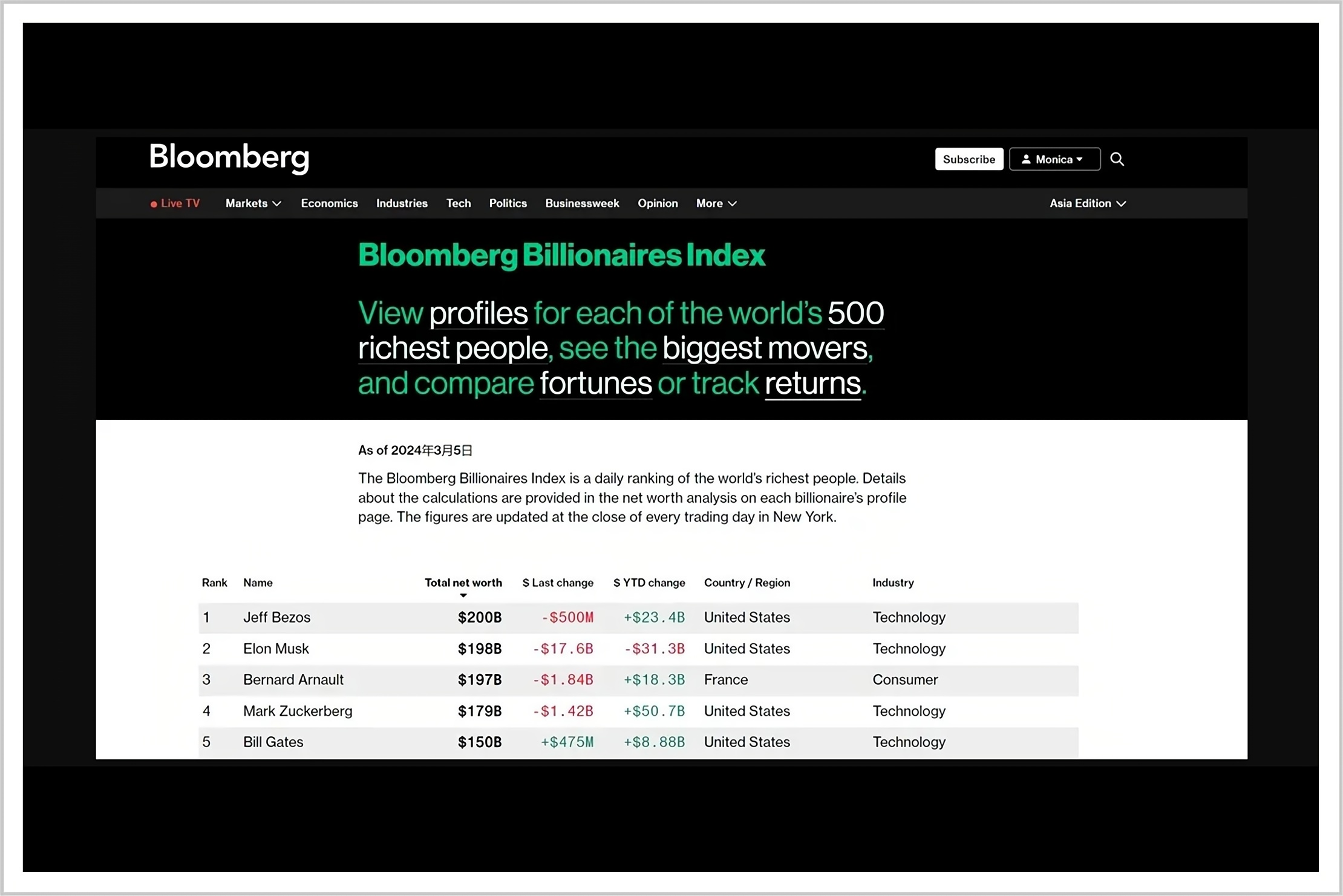The width and height of the screenshot is (1343, 896).
Task: Sort by Rank column header
Action: pos(215,583)
